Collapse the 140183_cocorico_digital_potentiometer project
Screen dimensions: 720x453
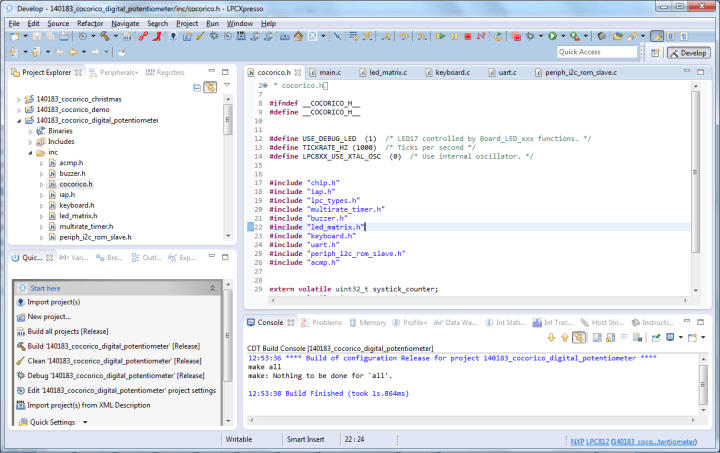click(19, 121)
